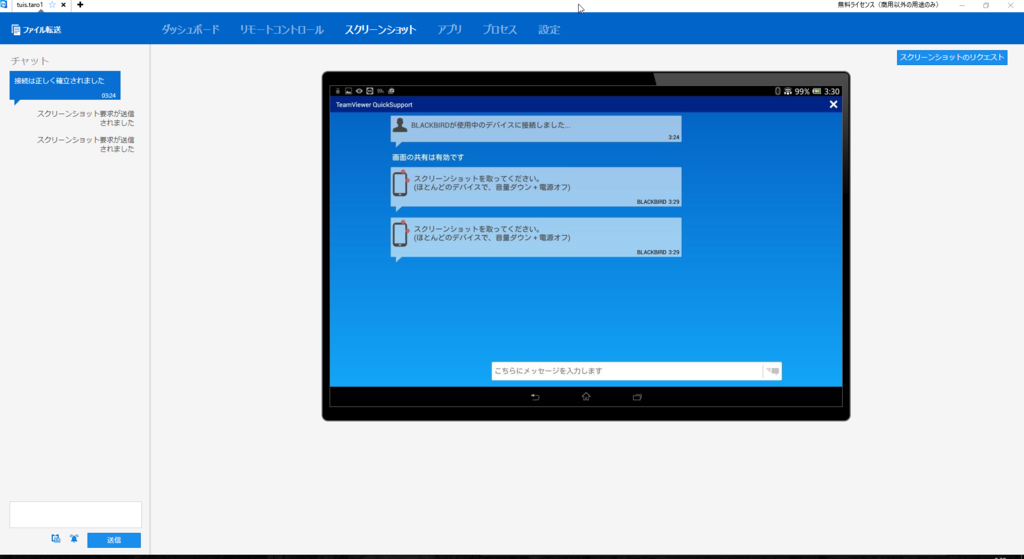The height and width of the screenshot is (559, 1024).
Task: Click the 送信 send button
Action: tap(114, 540)
